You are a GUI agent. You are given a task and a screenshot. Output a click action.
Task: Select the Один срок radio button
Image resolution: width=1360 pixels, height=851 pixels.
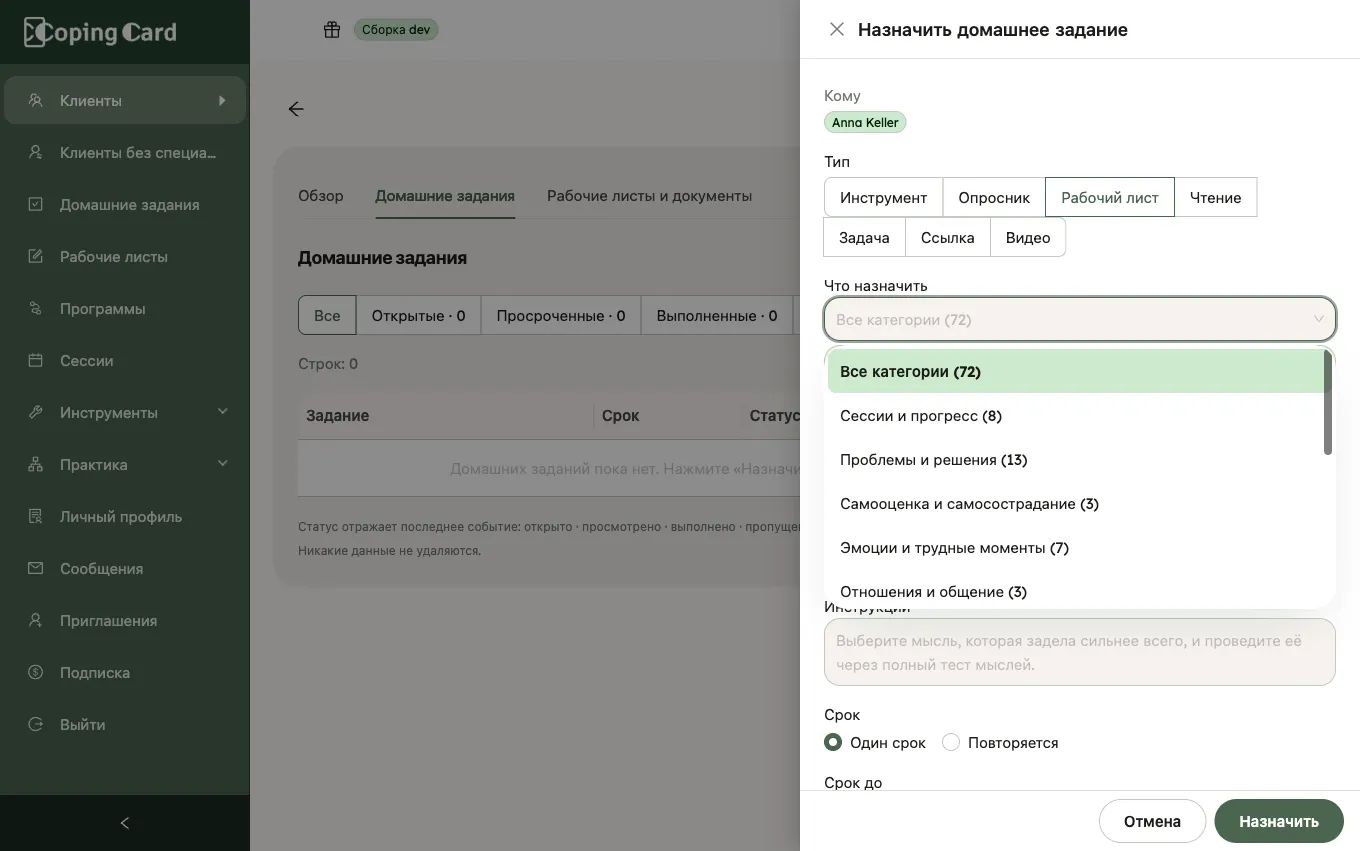833,742
